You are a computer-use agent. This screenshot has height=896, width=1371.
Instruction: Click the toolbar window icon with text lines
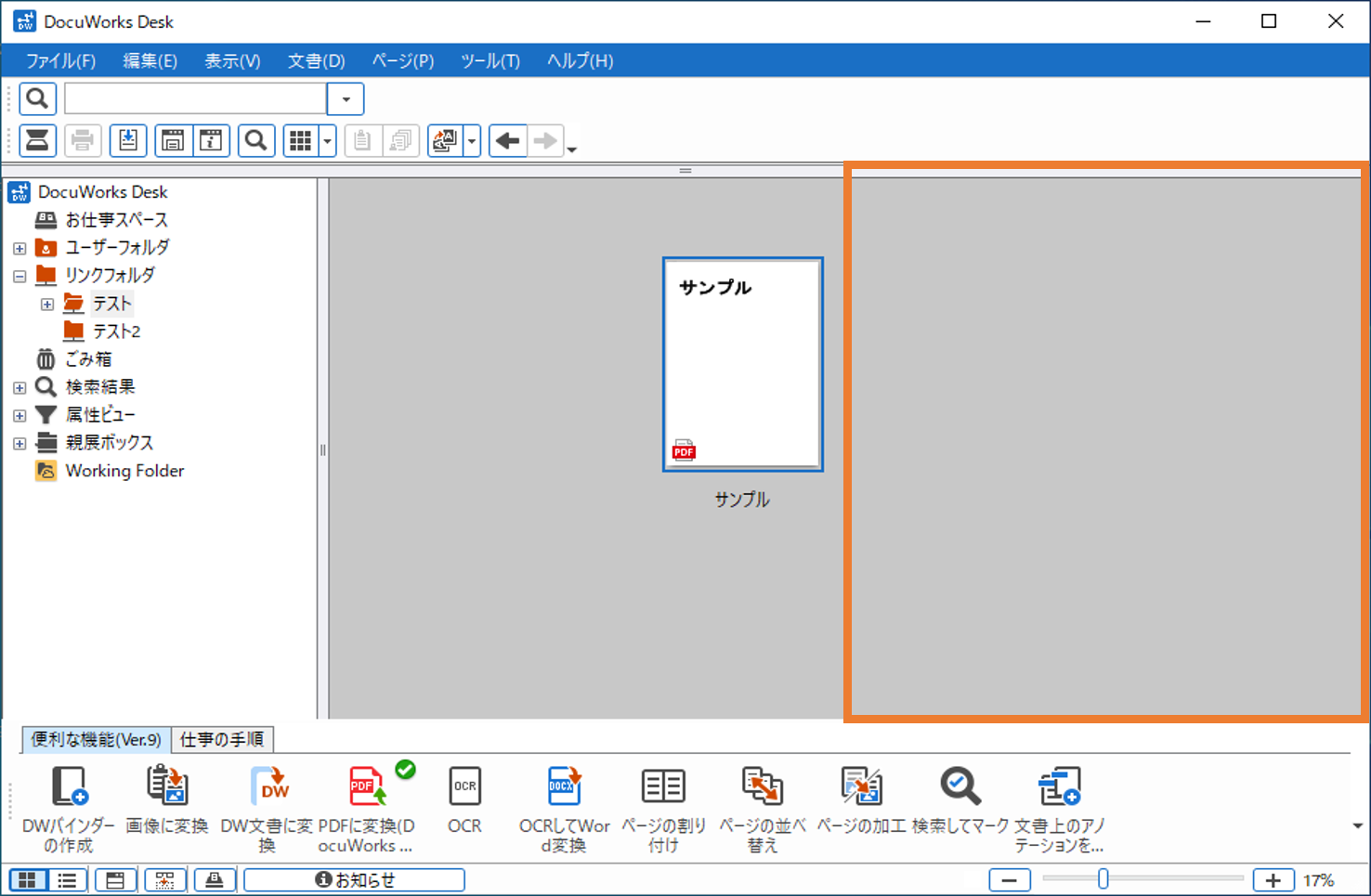pos(173,141)
